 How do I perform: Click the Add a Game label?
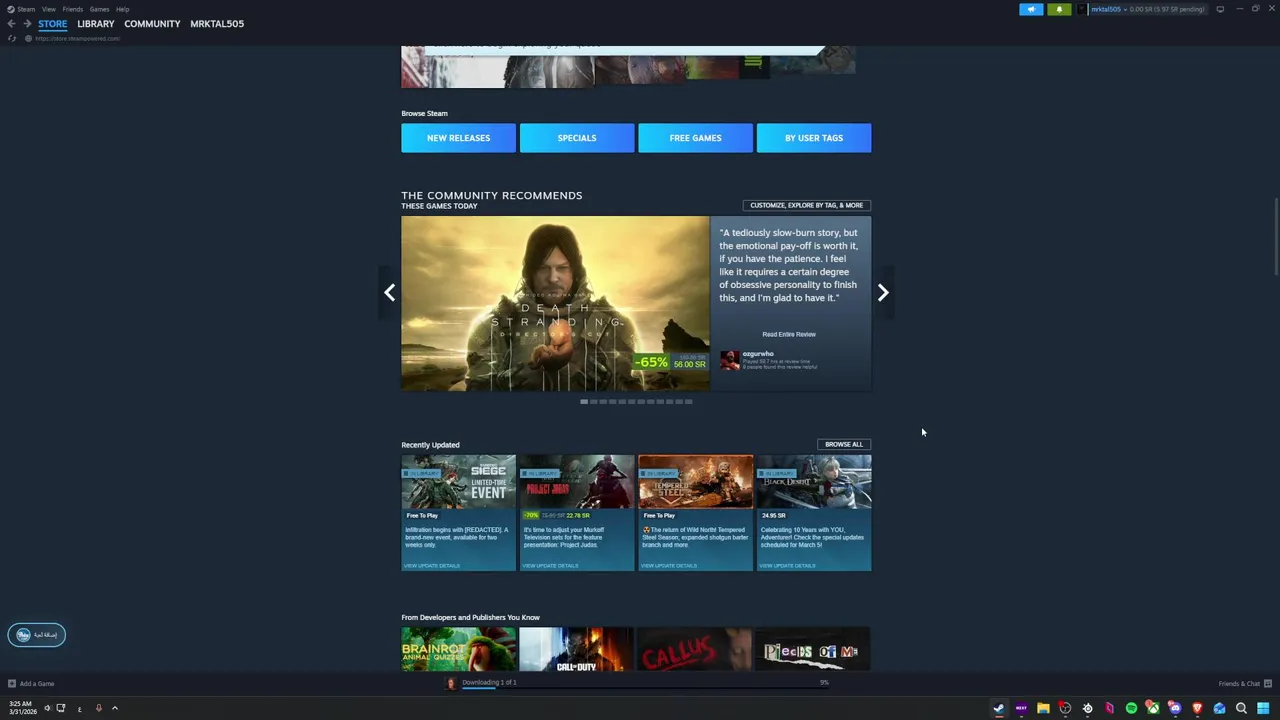pyautogui.click(x=37, y=684)
